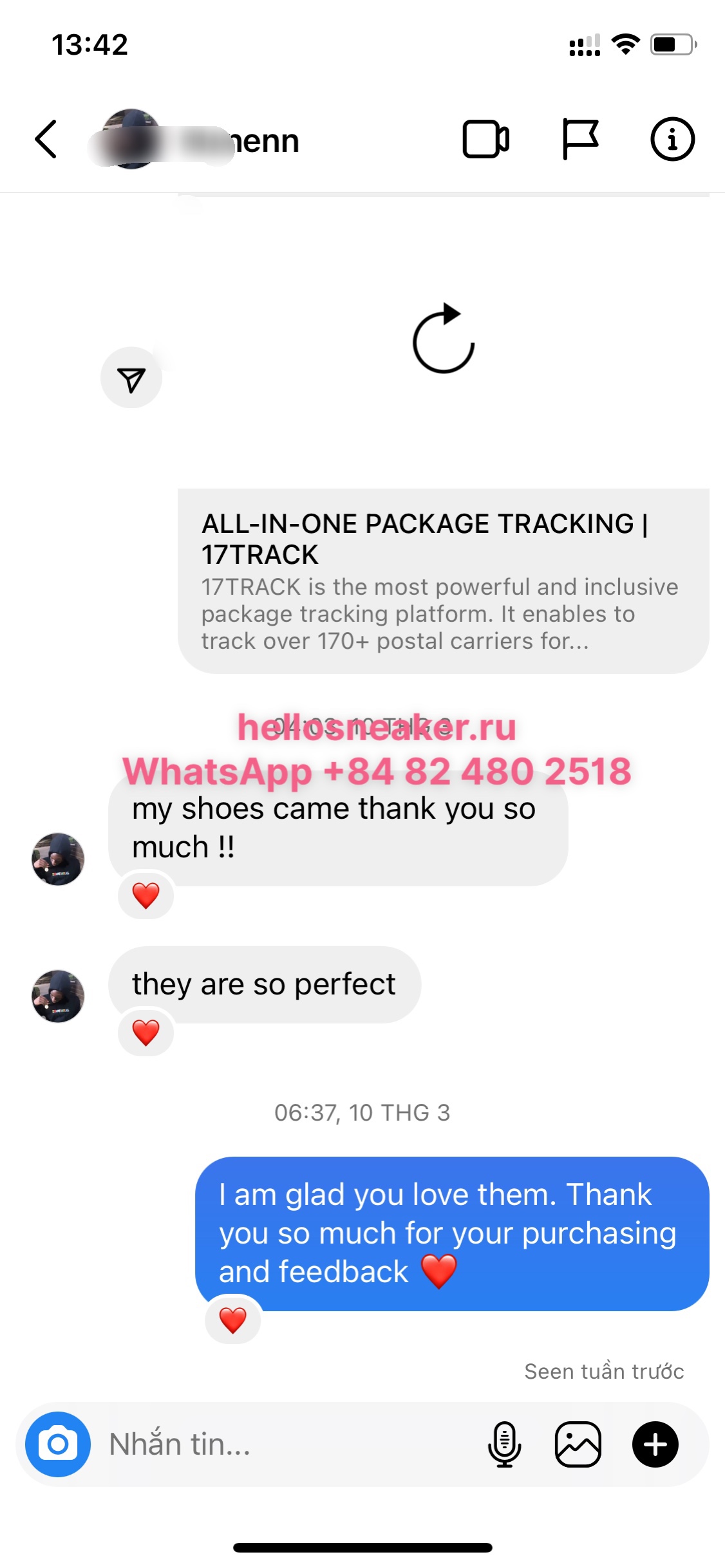
Task: Tap the sender avatar beside 'my shoes came'
Action: 58,859
